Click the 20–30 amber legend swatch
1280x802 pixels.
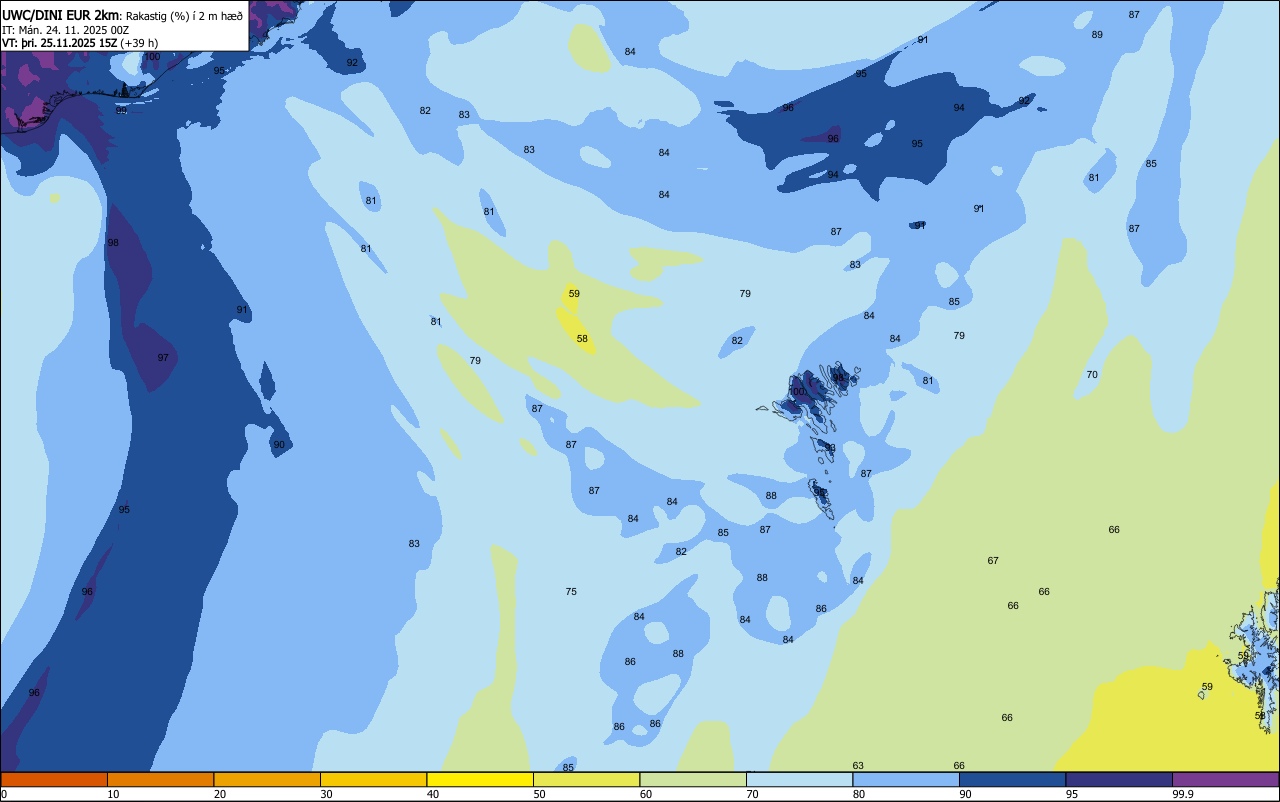(267, 779)
